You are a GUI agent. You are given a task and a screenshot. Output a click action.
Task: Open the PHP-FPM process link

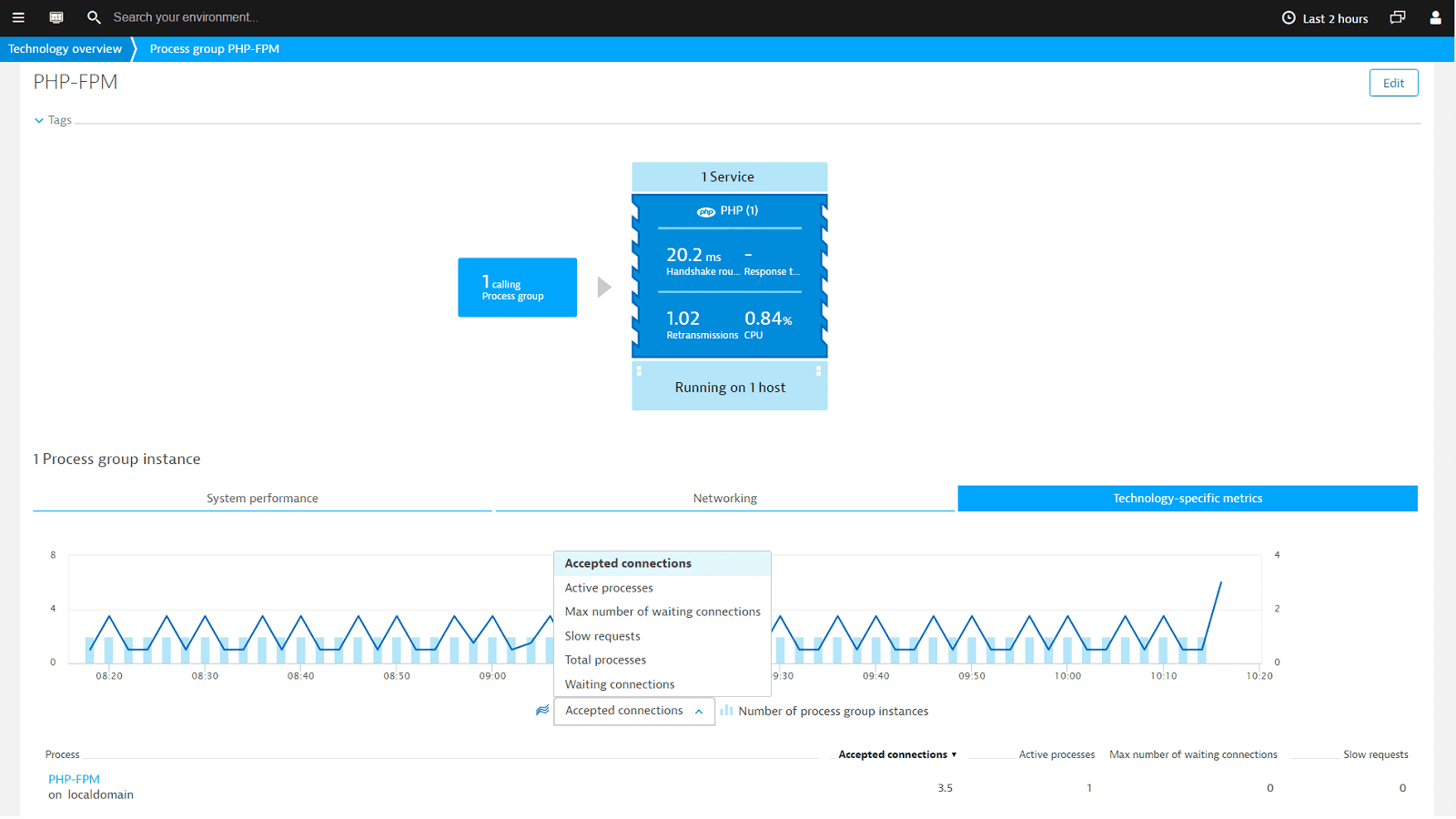click(74, 779)
